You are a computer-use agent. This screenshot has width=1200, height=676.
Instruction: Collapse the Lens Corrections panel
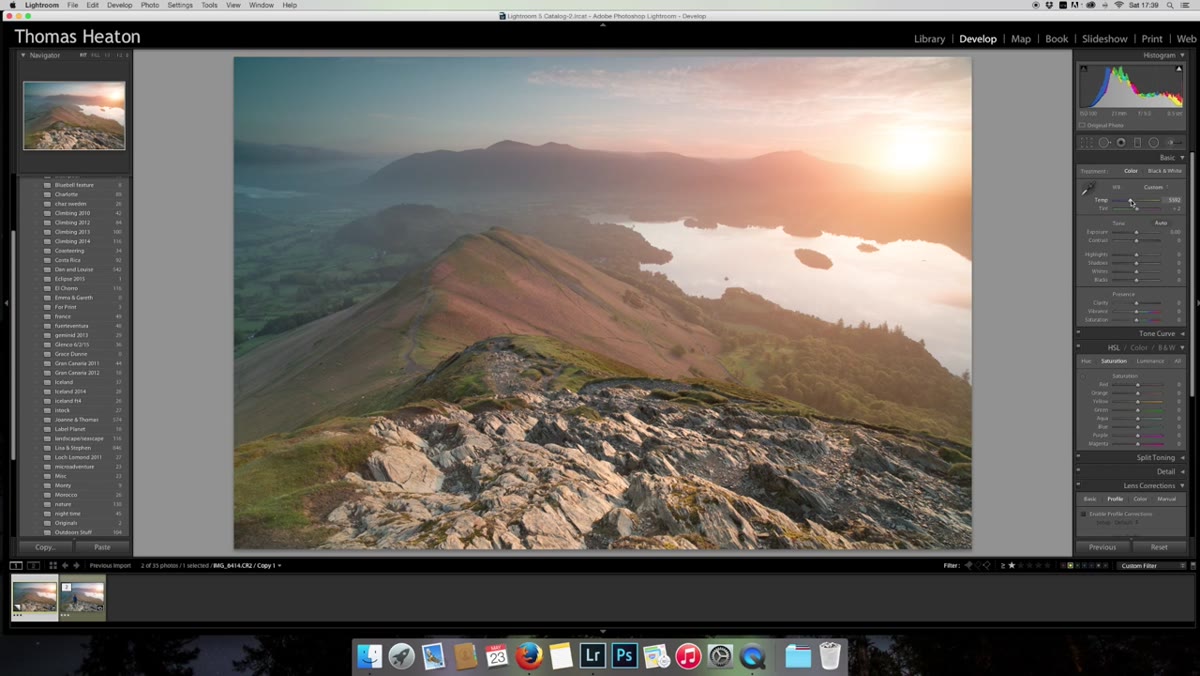coord(1182,485)
